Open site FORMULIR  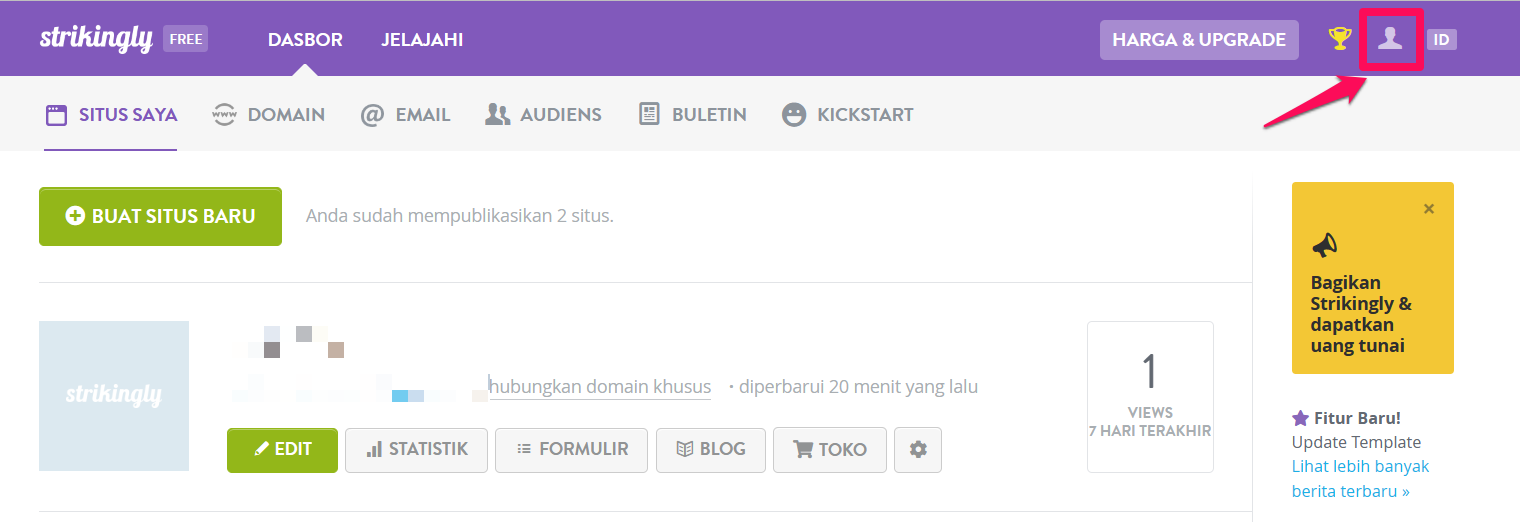(571, 450)
